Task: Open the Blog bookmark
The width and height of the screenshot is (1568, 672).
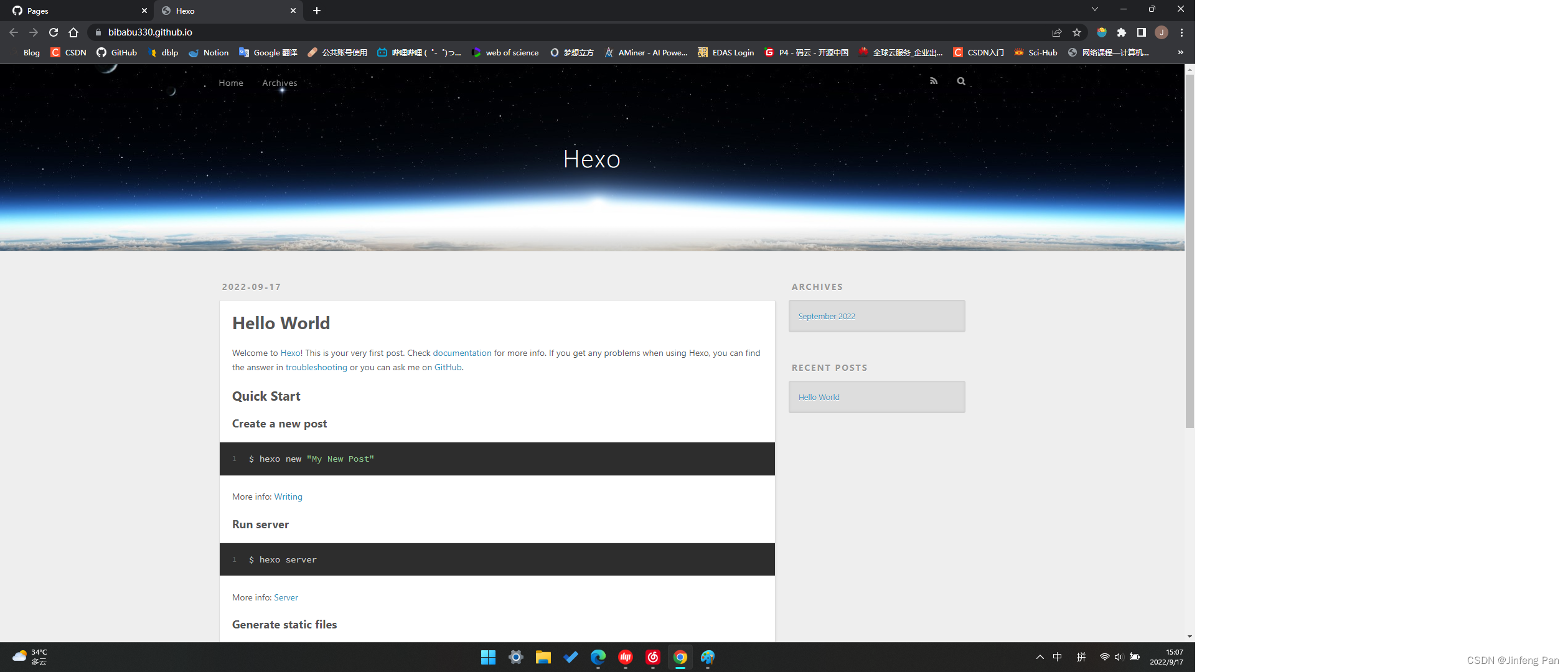Action: pyautogui.click(x=31, y=52)
